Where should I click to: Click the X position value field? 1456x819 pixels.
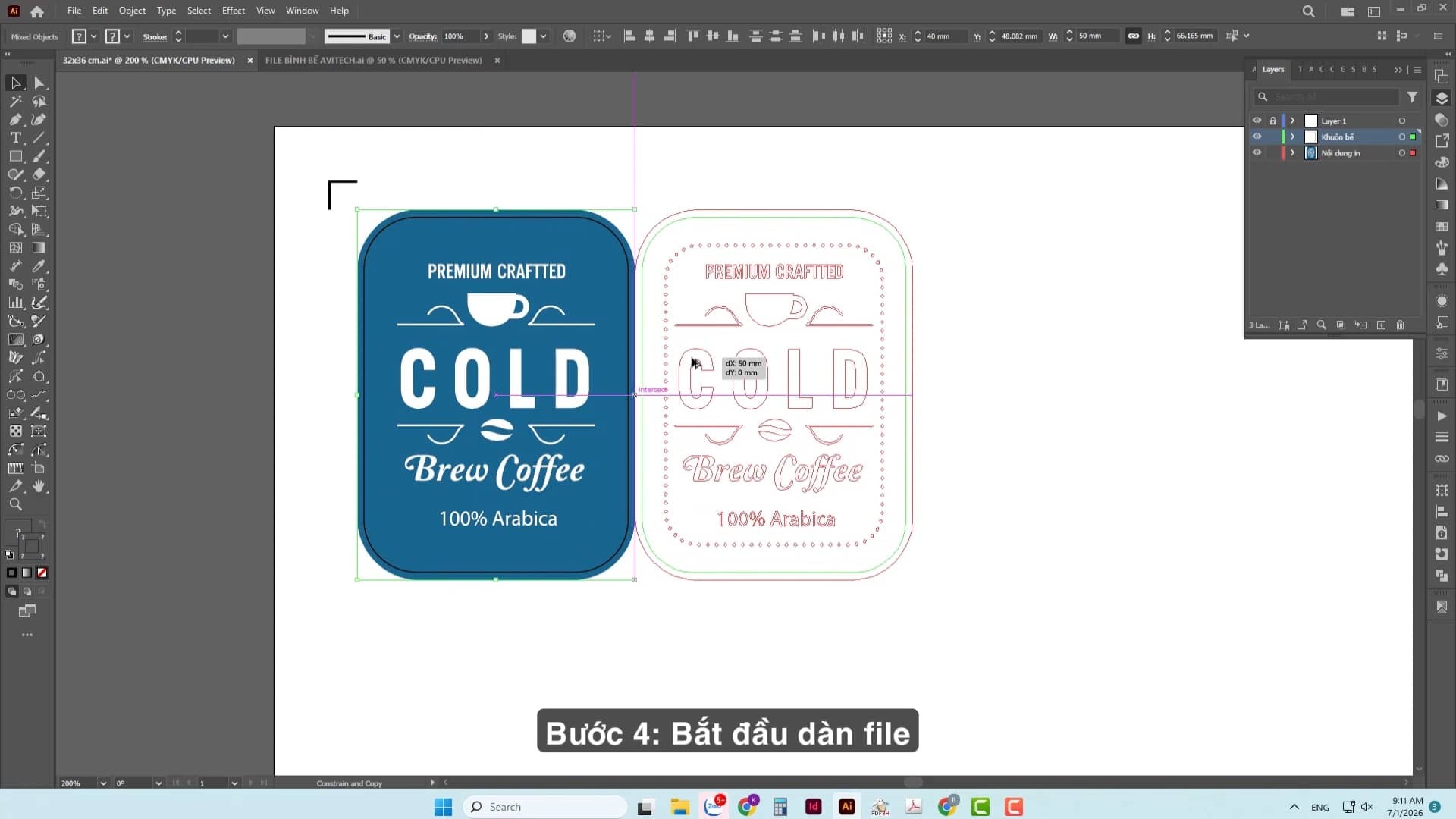[x=946, y=36]
